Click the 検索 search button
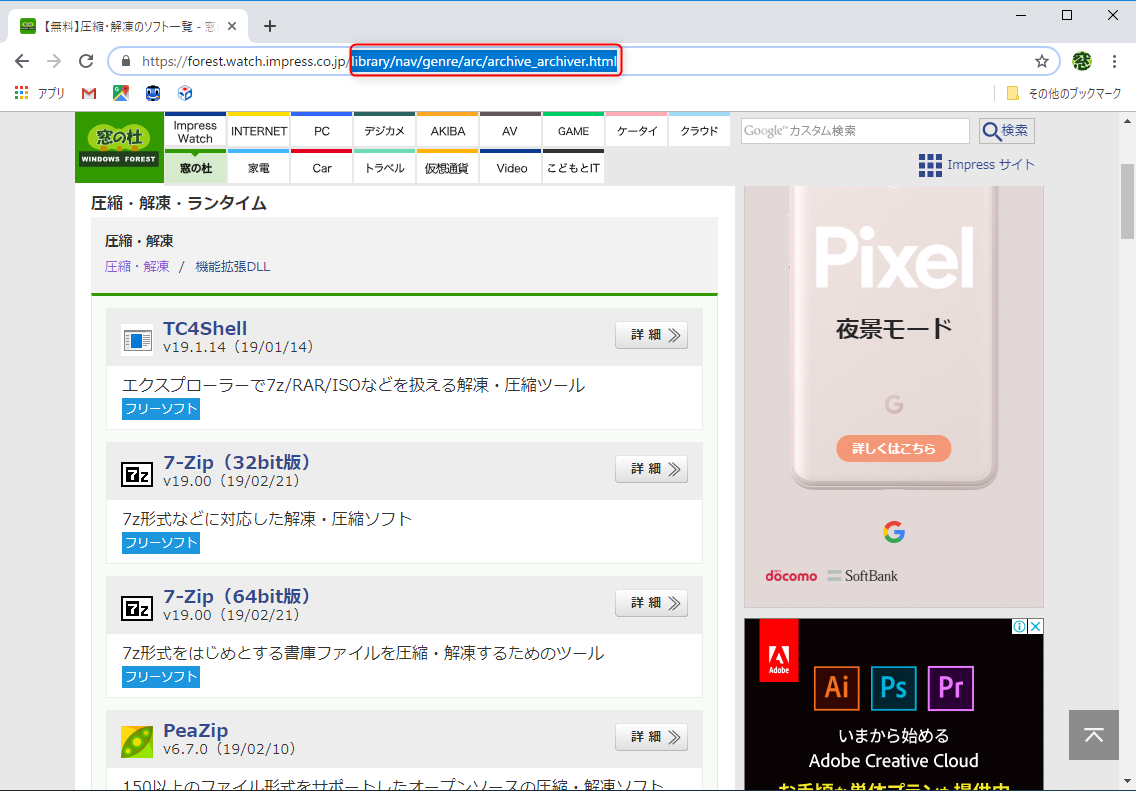1136x791 pixels. click(1006, 131)
